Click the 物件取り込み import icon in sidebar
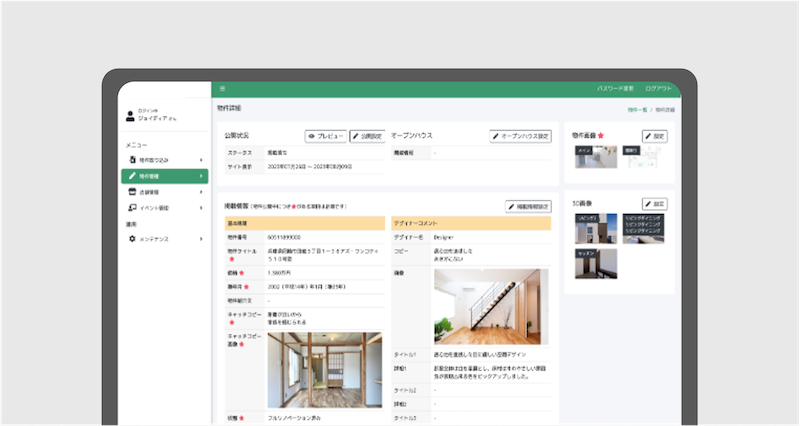Viewport: 800px width, 426px height. (132, 160)
